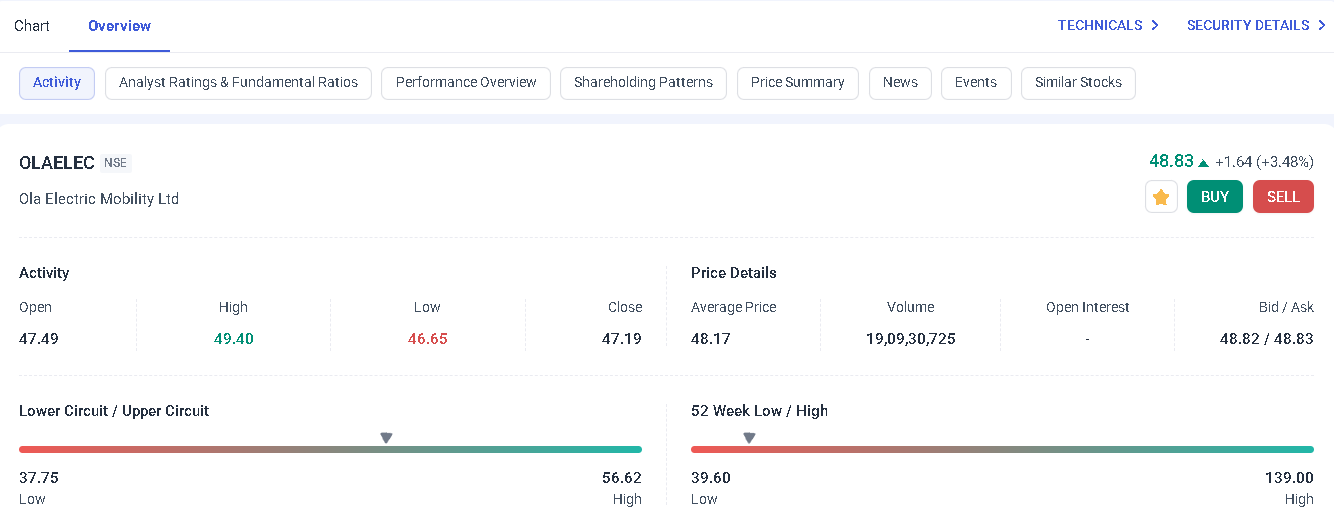View the Events section

975,83
